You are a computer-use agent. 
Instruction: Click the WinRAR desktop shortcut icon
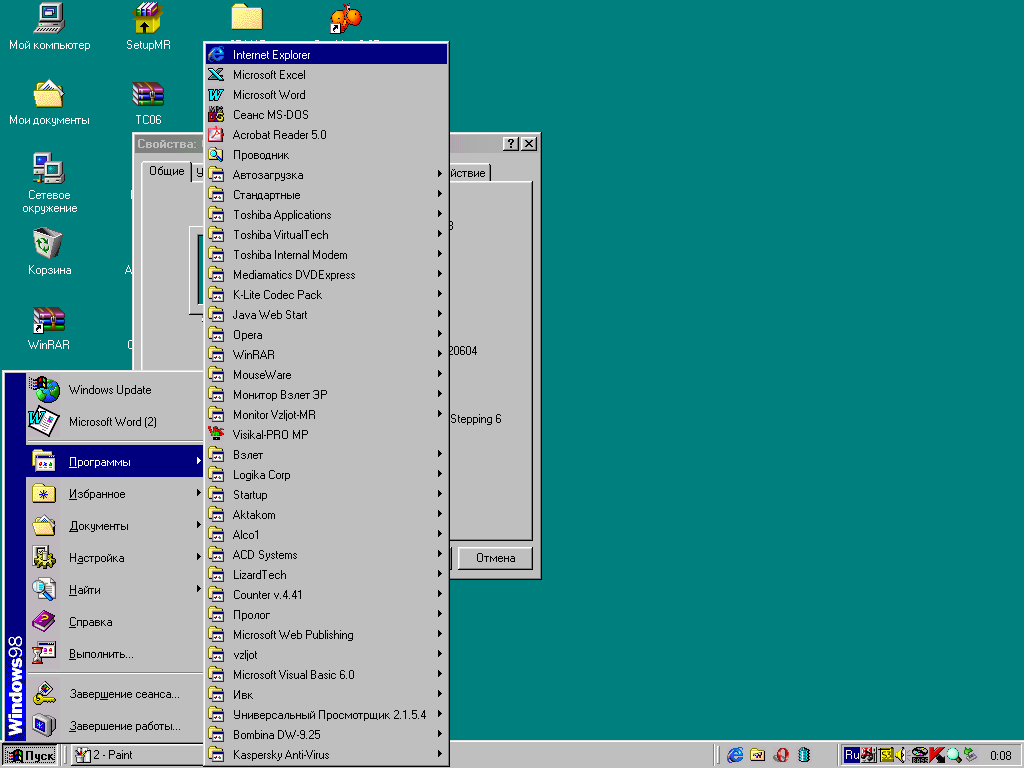[x=49, y=320]
